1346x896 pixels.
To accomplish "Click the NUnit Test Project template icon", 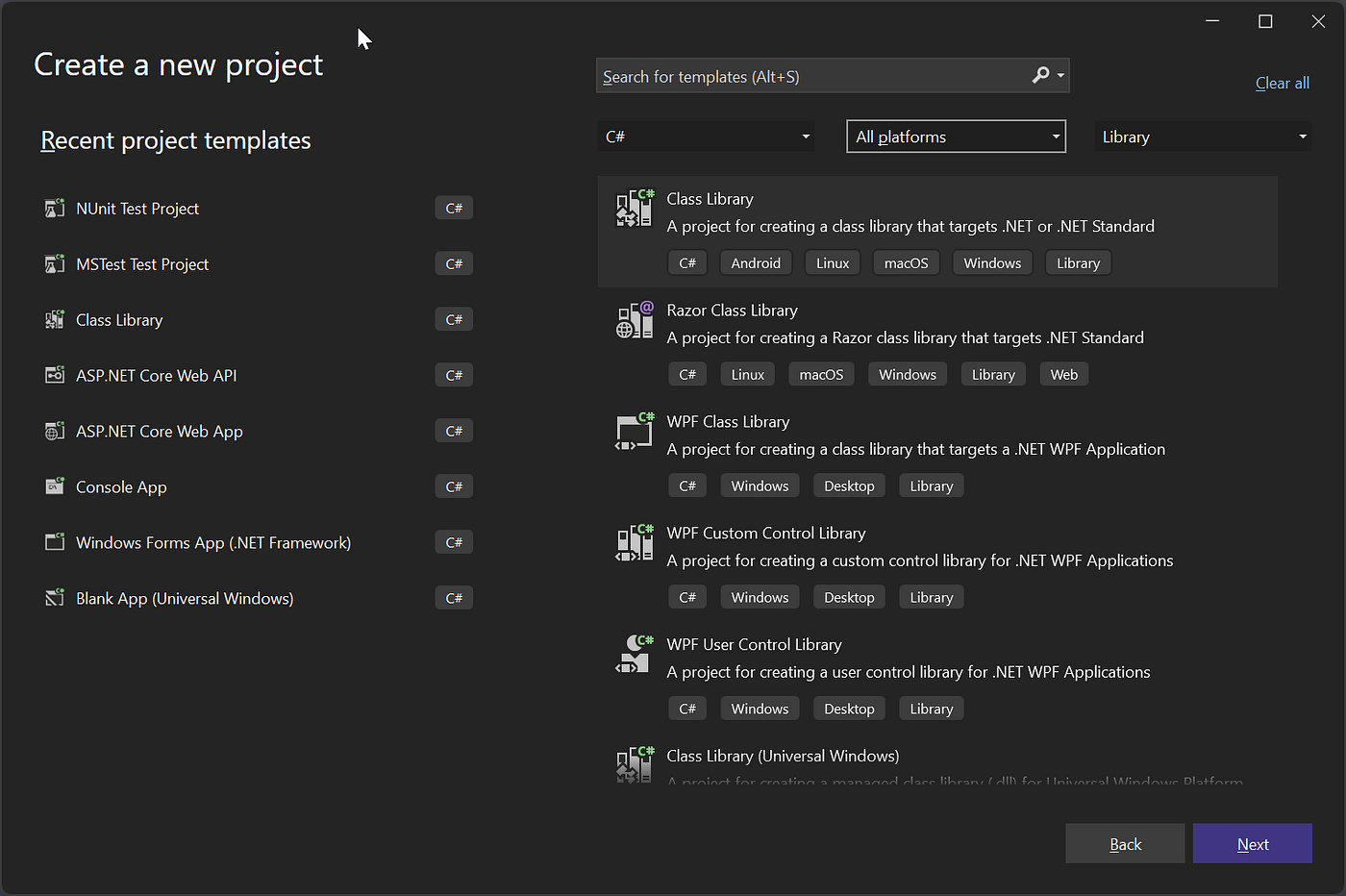I will coord(55,208).
